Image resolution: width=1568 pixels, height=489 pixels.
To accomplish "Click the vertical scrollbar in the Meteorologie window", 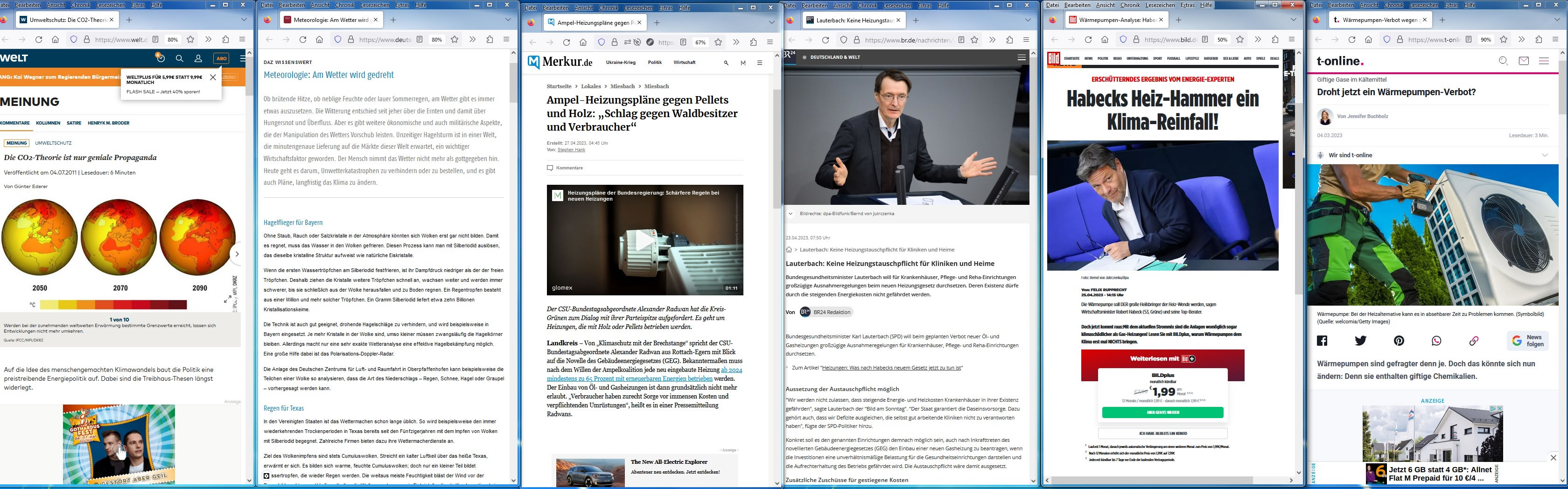I will 514,82.
